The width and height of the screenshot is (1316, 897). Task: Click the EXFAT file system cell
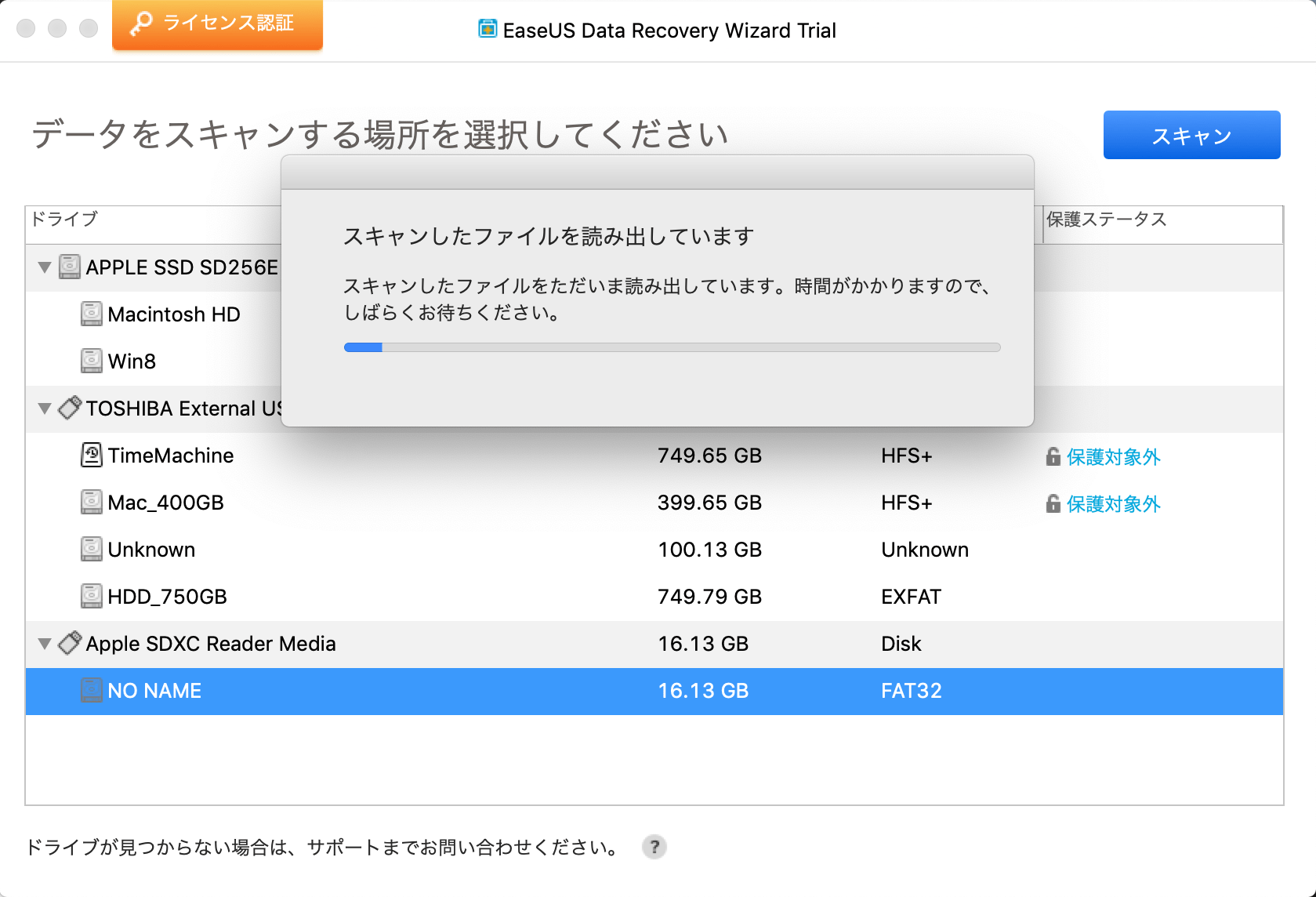coord(911,597)
